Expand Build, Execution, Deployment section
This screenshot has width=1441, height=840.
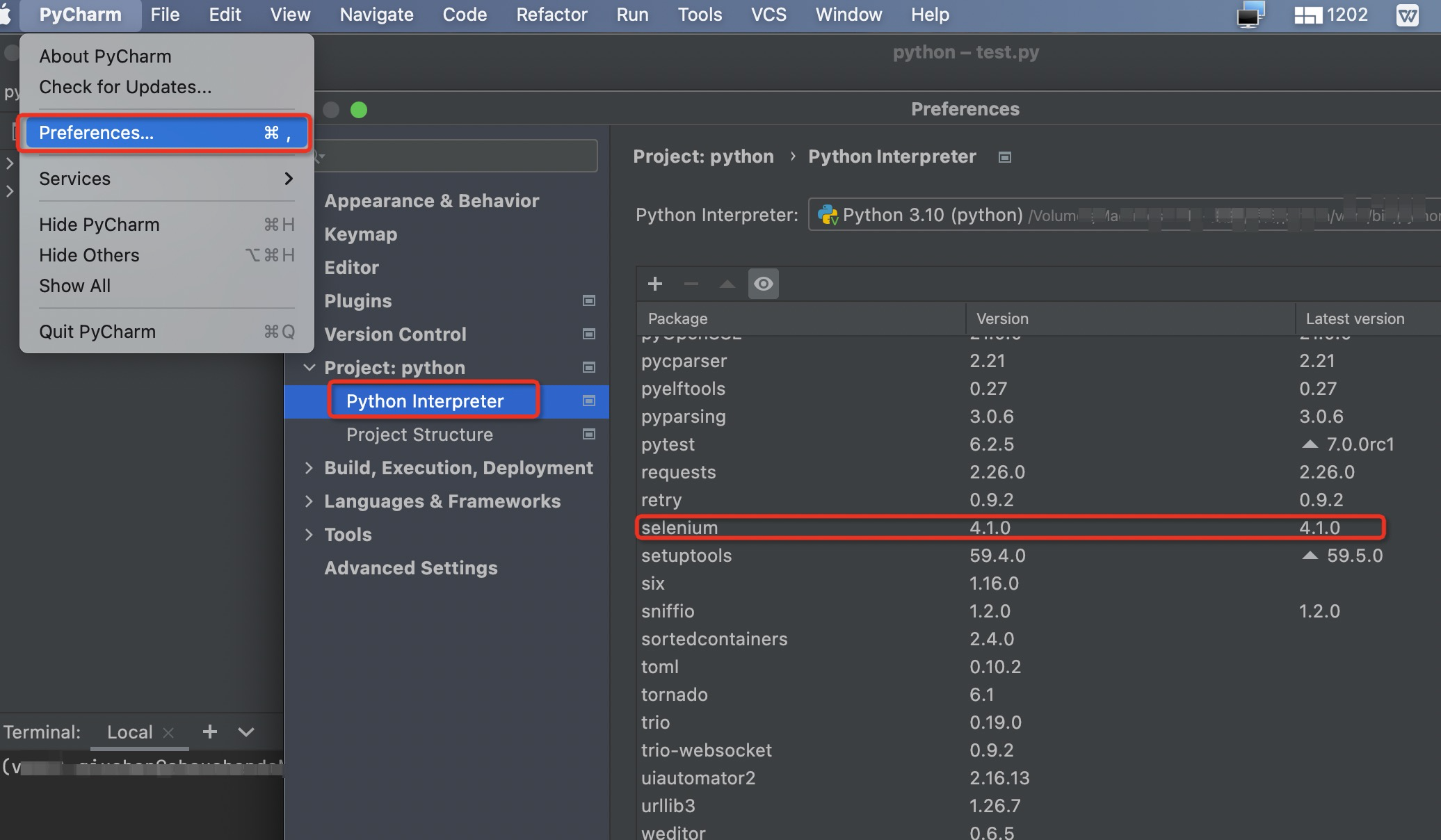[309, 468]
